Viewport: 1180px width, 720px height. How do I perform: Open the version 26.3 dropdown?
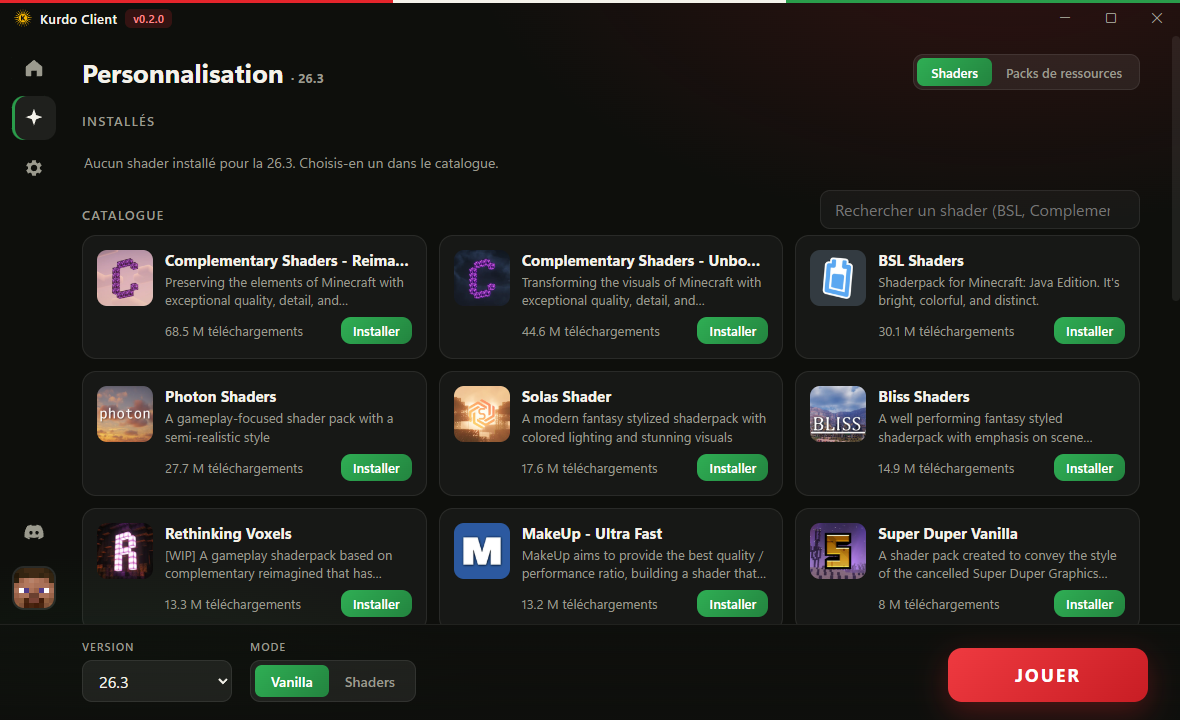pyautogui.click(x=157, y=682)
